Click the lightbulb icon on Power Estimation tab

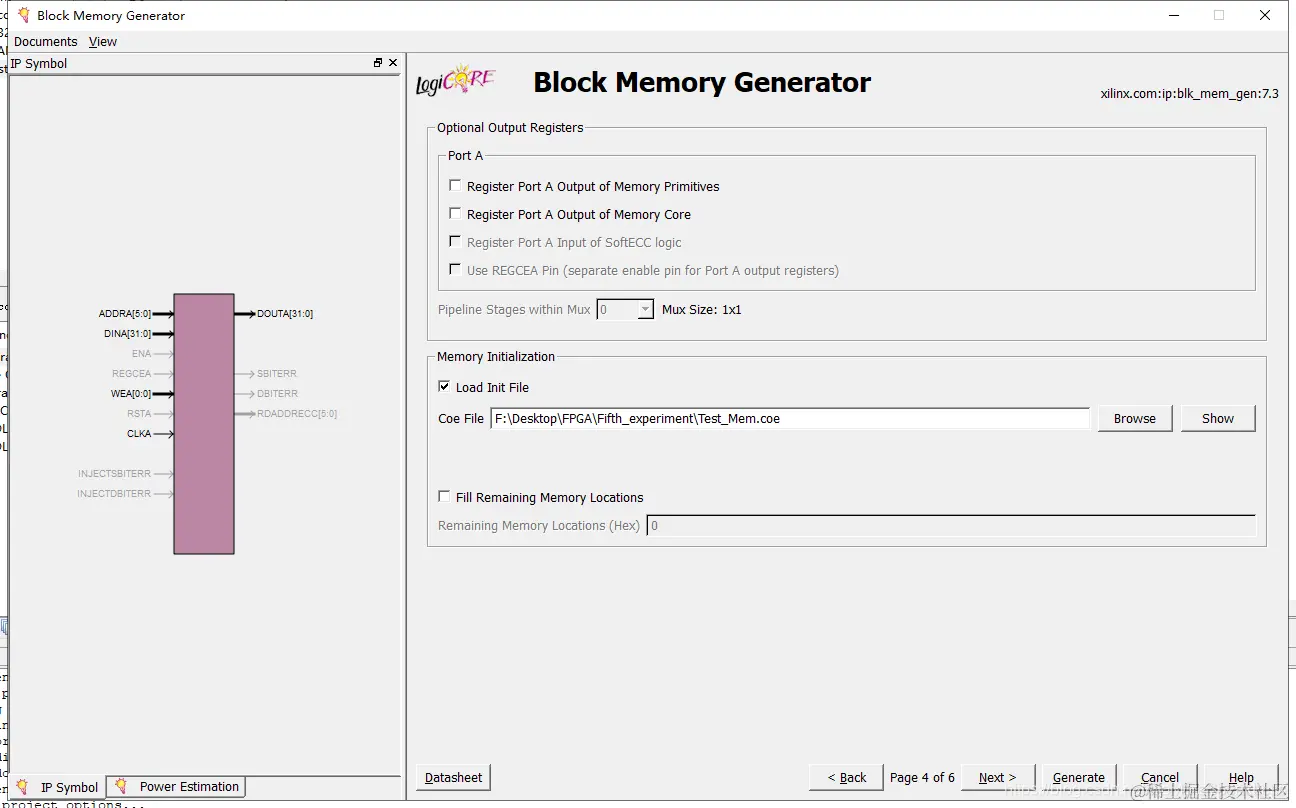pyautogui.click(x=122, y=786)
